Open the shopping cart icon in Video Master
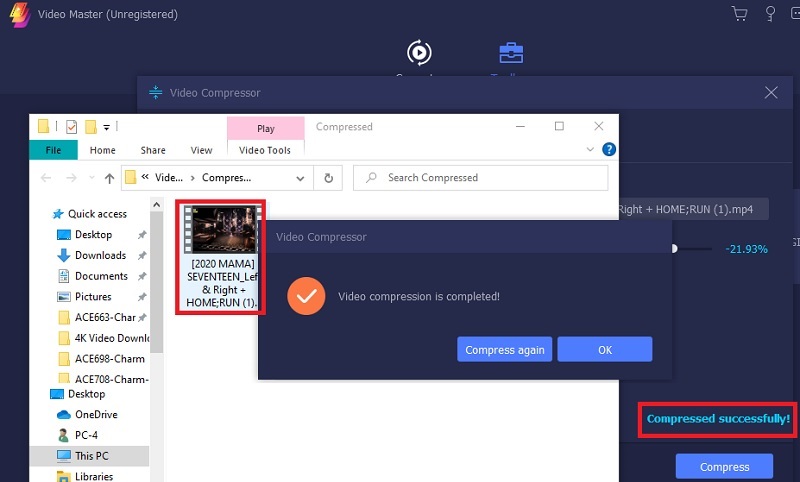This screenshot has width=800, height=482. [739, 13]
